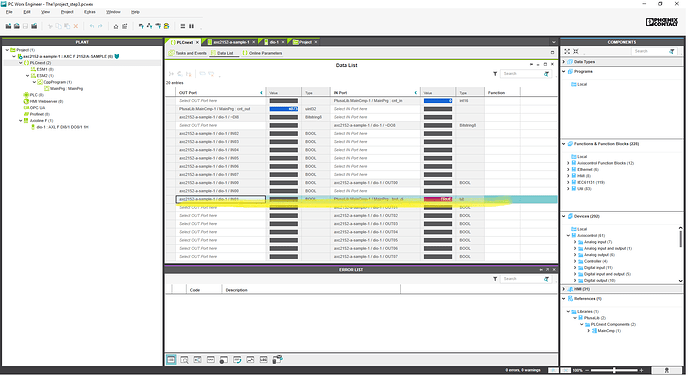This screenshot has height=376, width=690.
Task: Expand the Digital input (11) folder
Action: coord(575,268)
